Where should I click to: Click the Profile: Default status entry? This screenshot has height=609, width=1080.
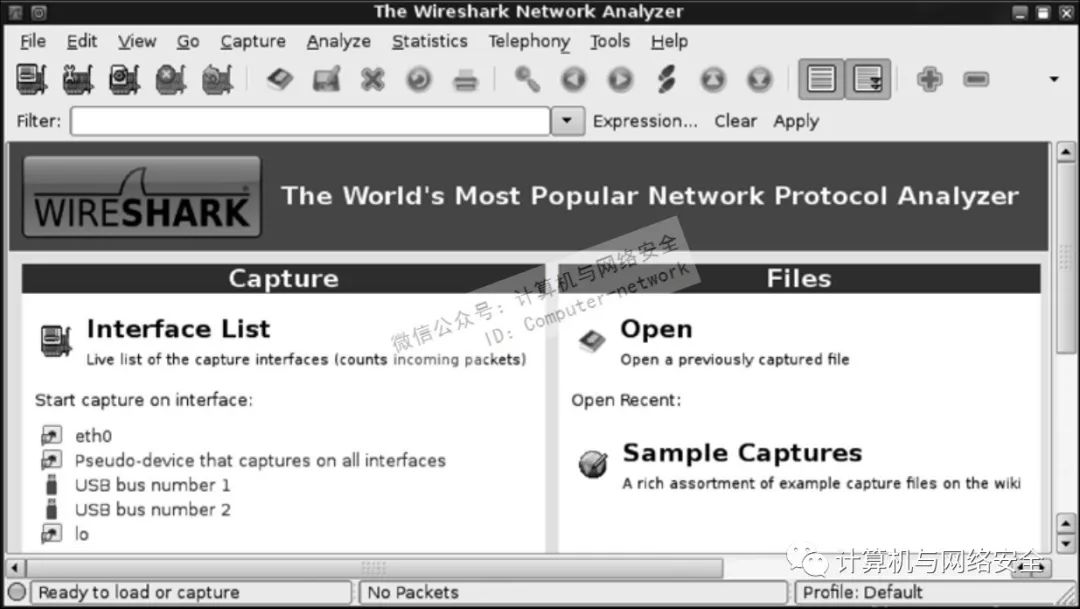click(862, 592)
